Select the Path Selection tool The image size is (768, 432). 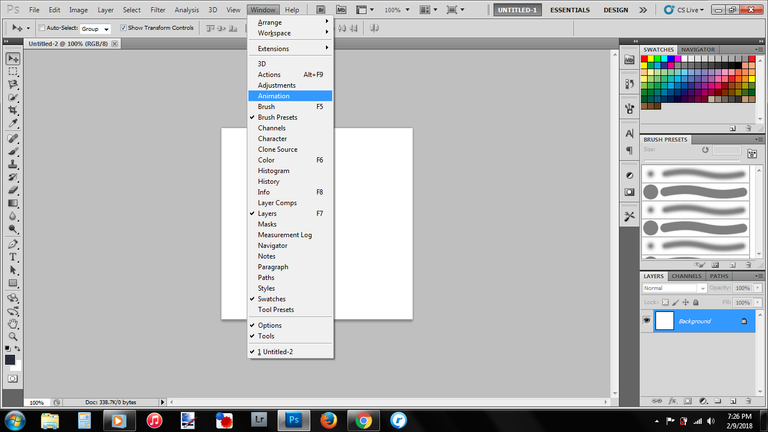click(13, 270)
